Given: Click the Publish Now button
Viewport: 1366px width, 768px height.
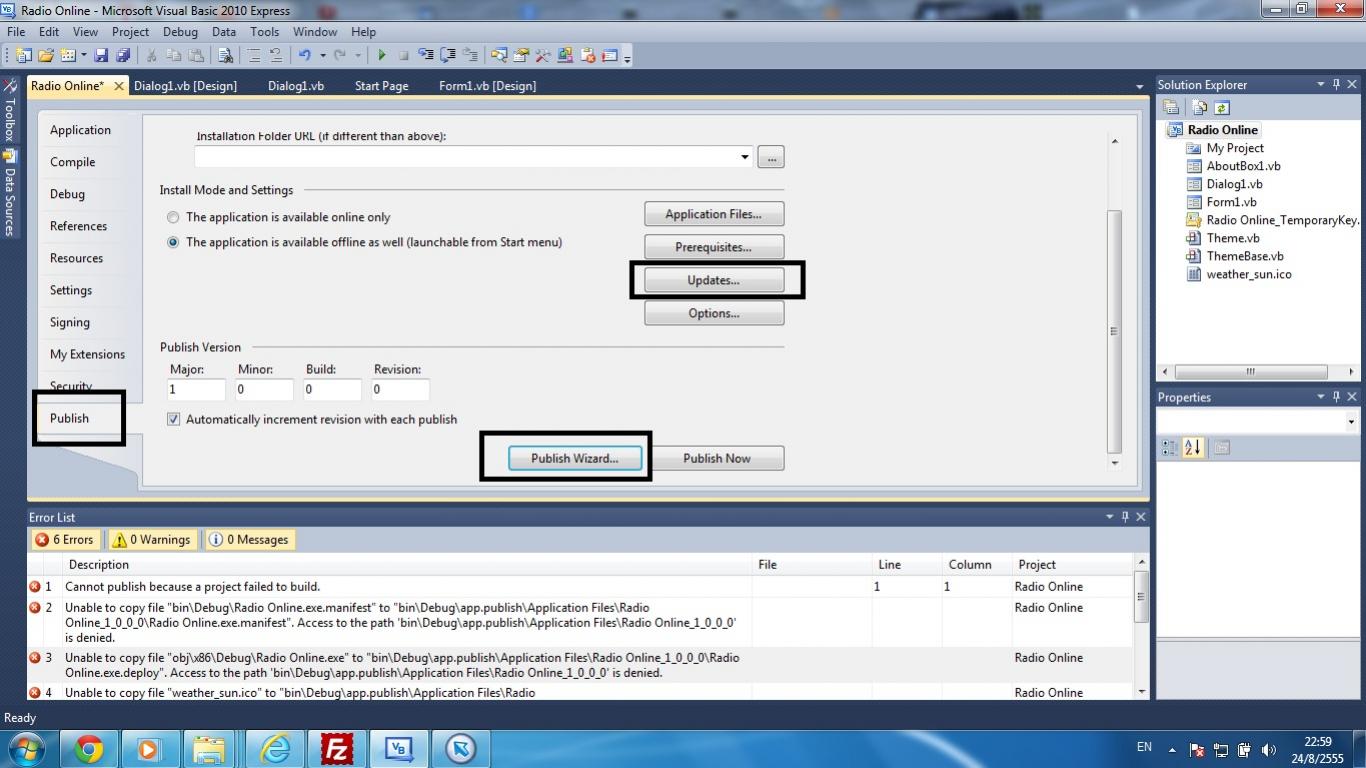Looking at the screenshot, I should click(717, 458).
